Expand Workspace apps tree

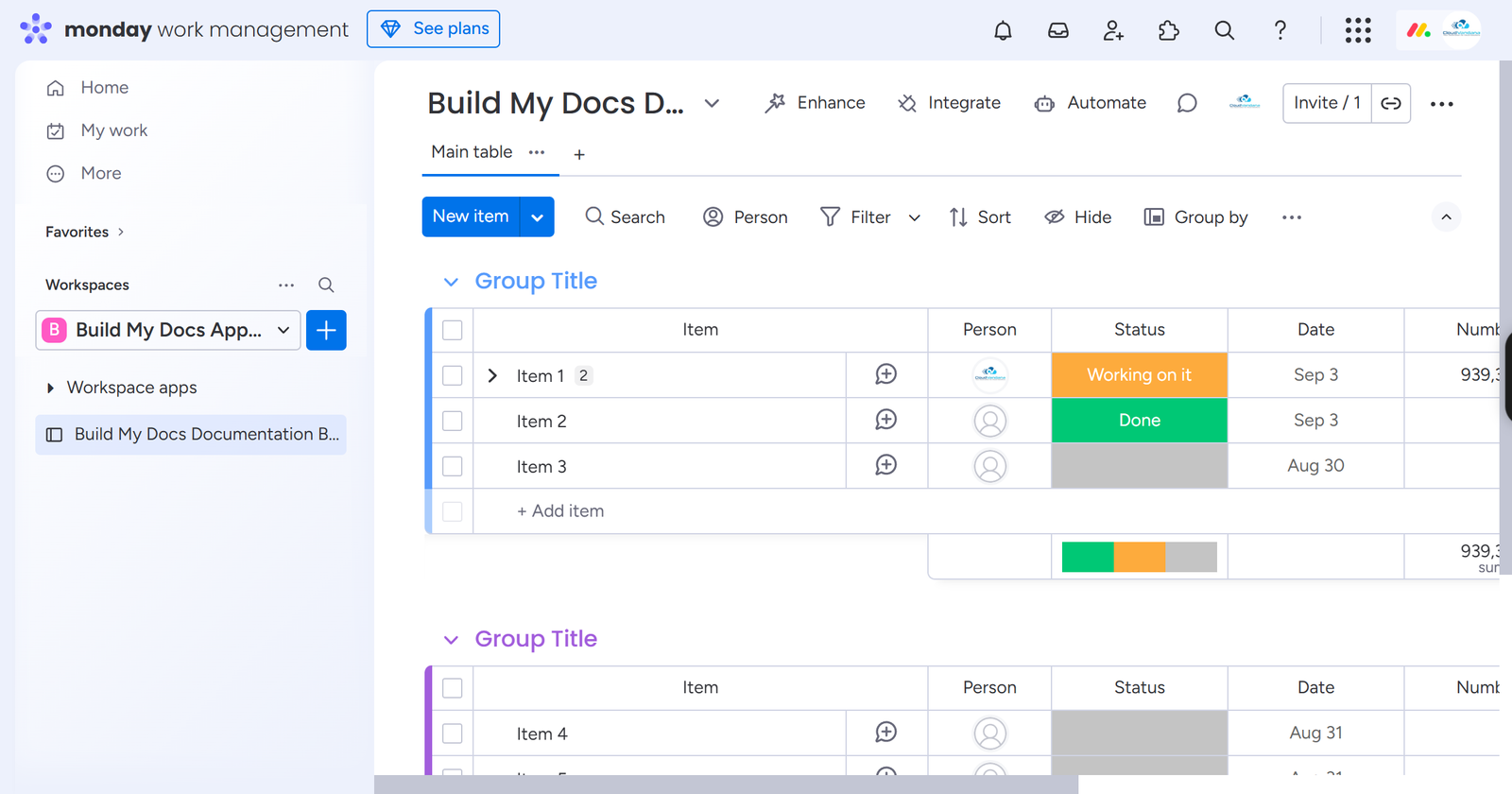coord(50,388)
